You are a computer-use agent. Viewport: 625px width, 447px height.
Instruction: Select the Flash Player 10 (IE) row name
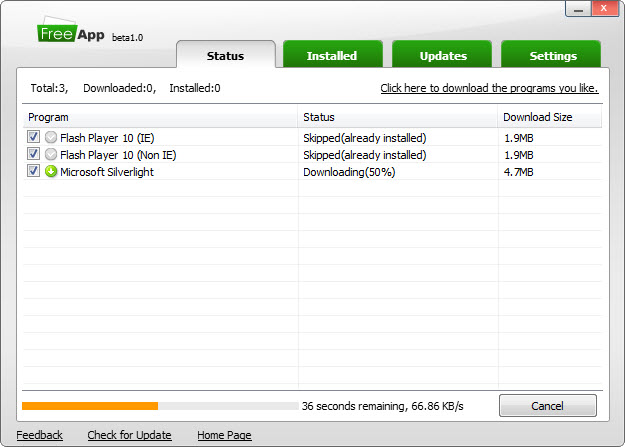107,138
